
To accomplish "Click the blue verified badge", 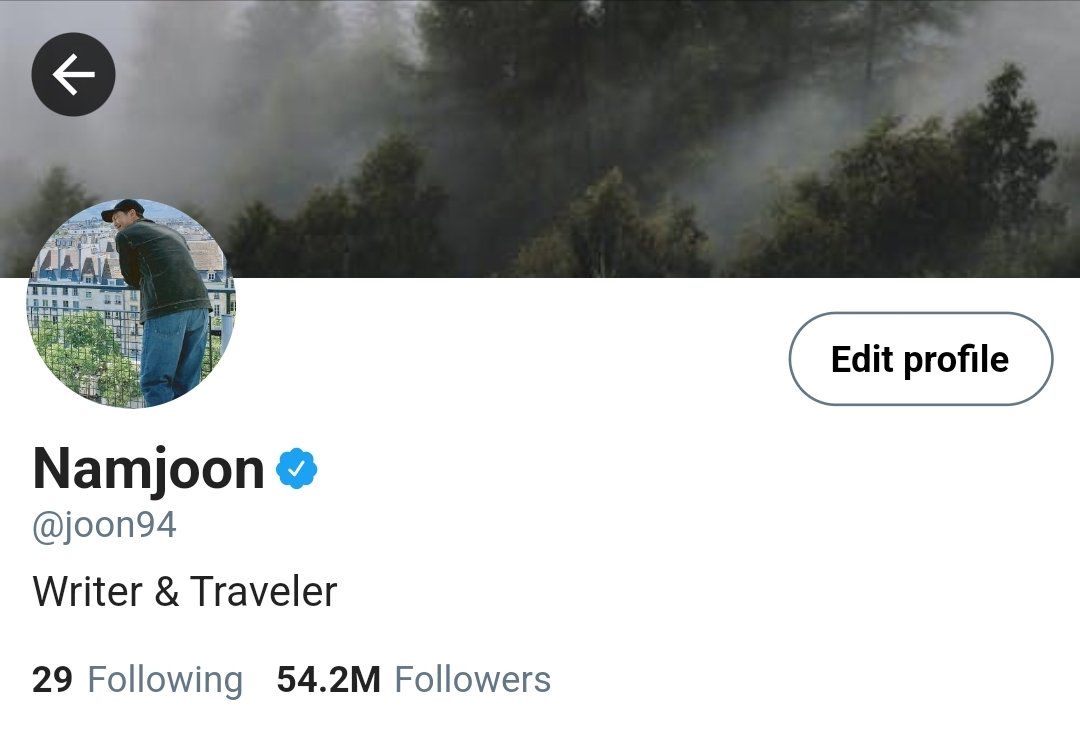I will [x=296, y=469].
